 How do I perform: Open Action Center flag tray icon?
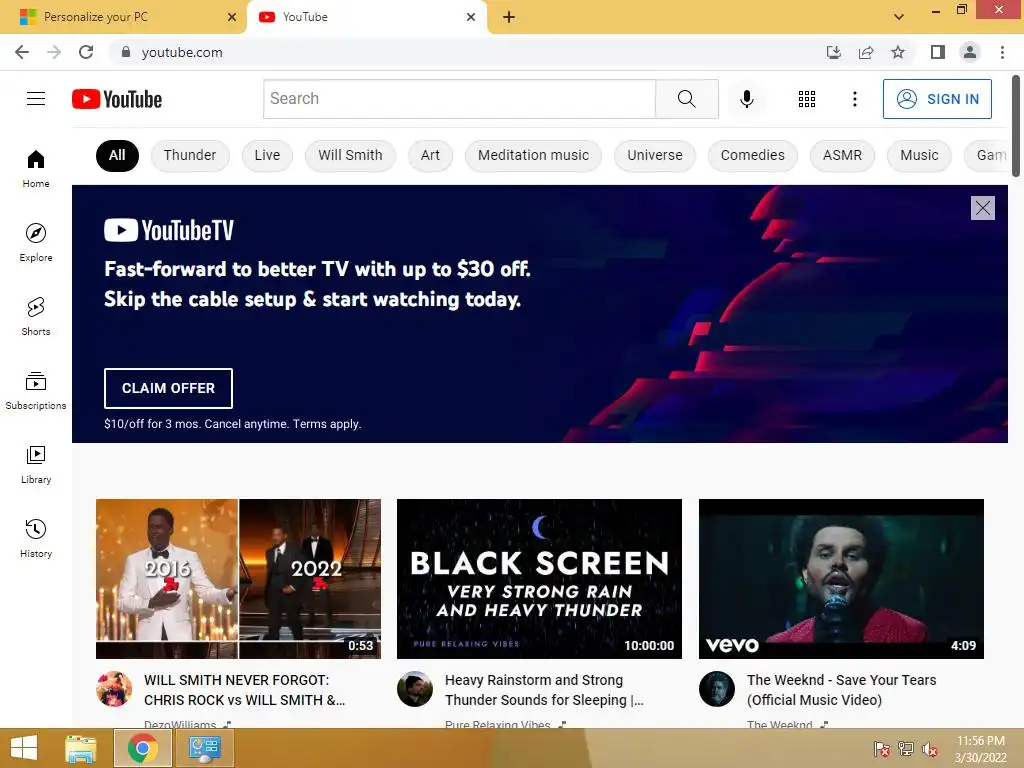tap(882, 749)
